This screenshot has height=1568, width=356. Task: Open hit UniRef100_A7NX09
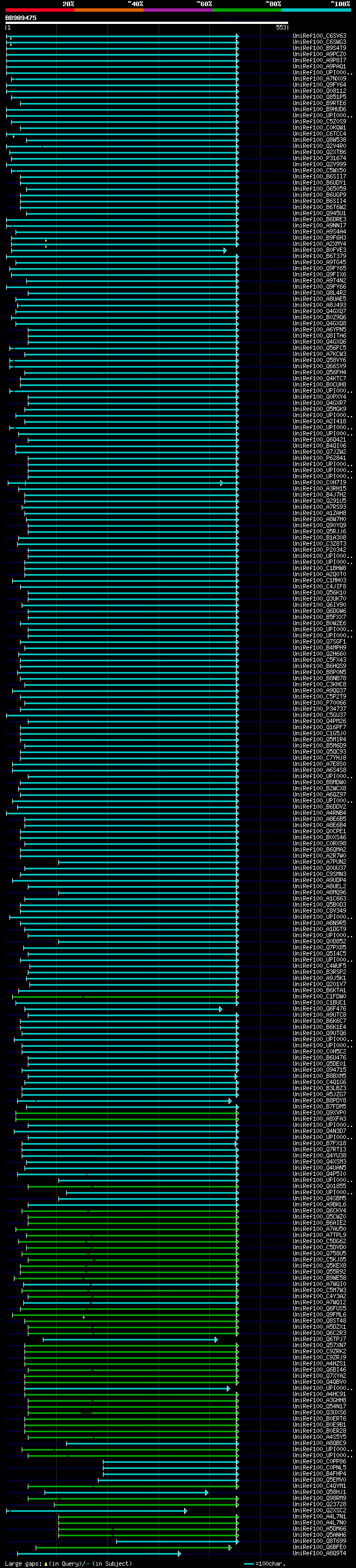tap(319, 78)
